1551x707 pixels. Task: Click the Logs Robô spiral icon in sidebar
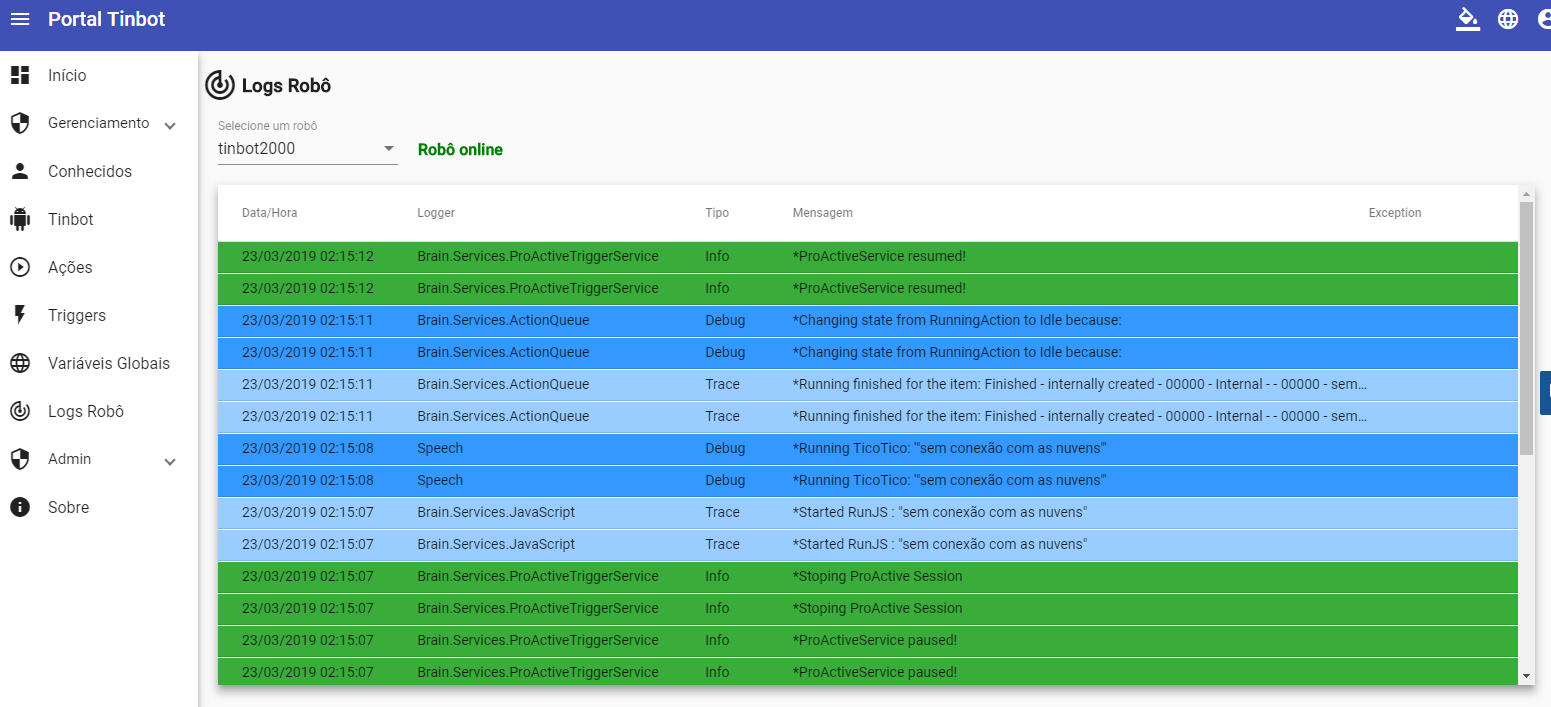click(20, 411)
